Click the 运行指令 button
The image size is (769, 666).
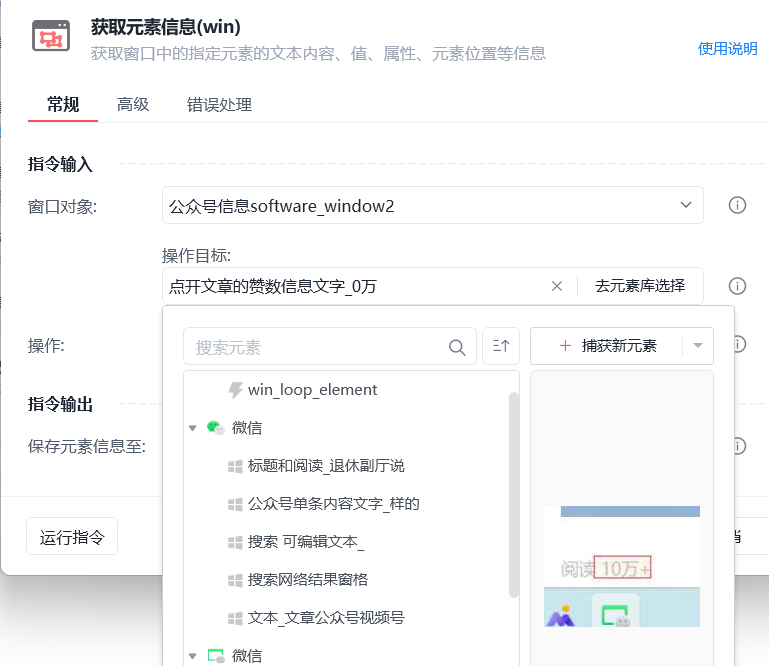[72, 537]
